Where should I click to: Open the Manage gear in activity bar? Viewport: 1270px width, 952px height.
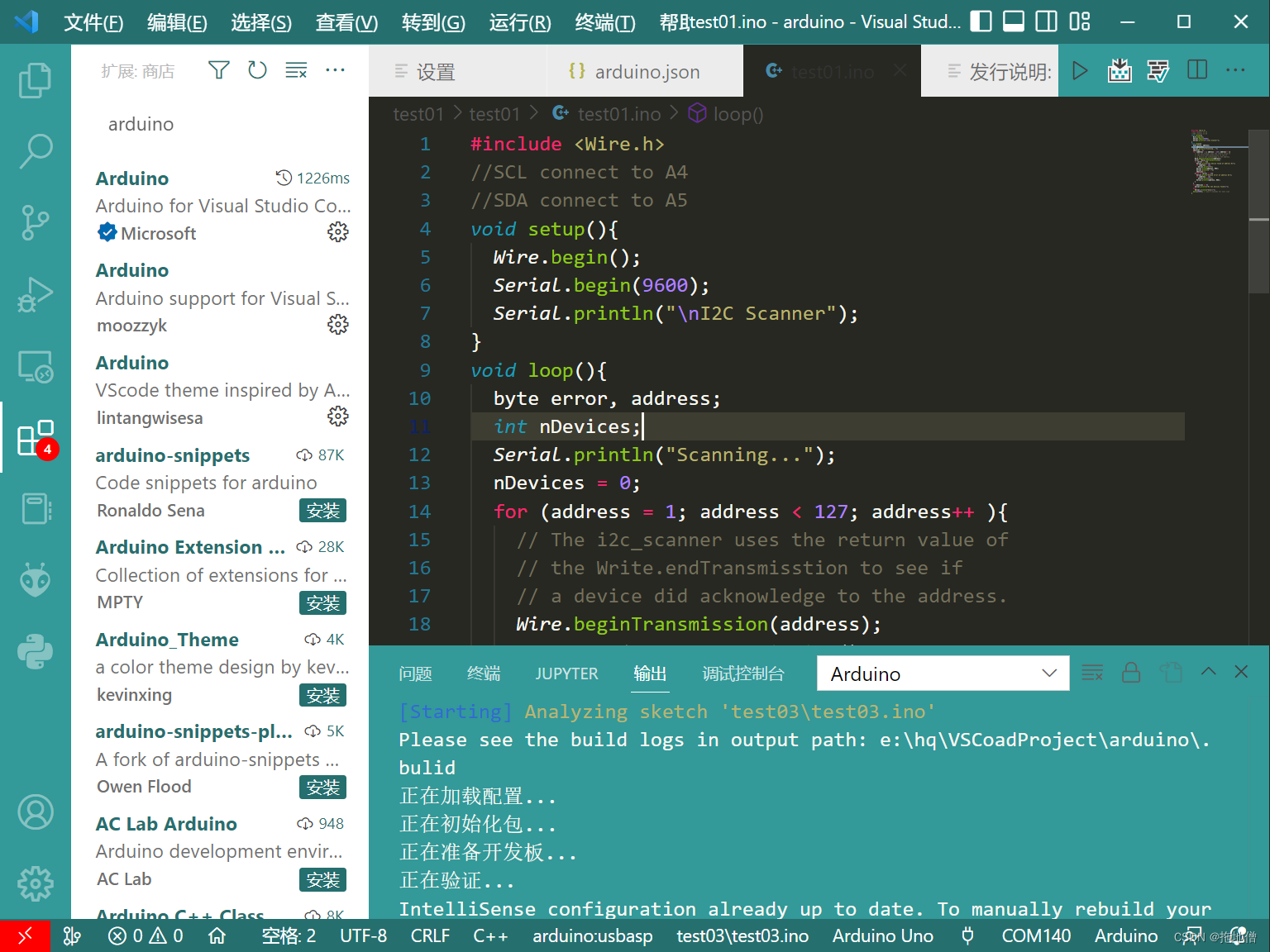[x=35, y=883]
